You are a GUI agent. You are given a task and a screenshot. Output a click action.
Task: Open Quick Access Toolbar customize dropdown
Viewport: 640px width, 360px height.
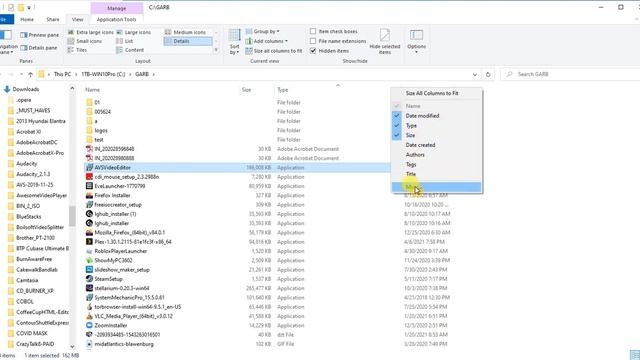(x=29, y=8)
